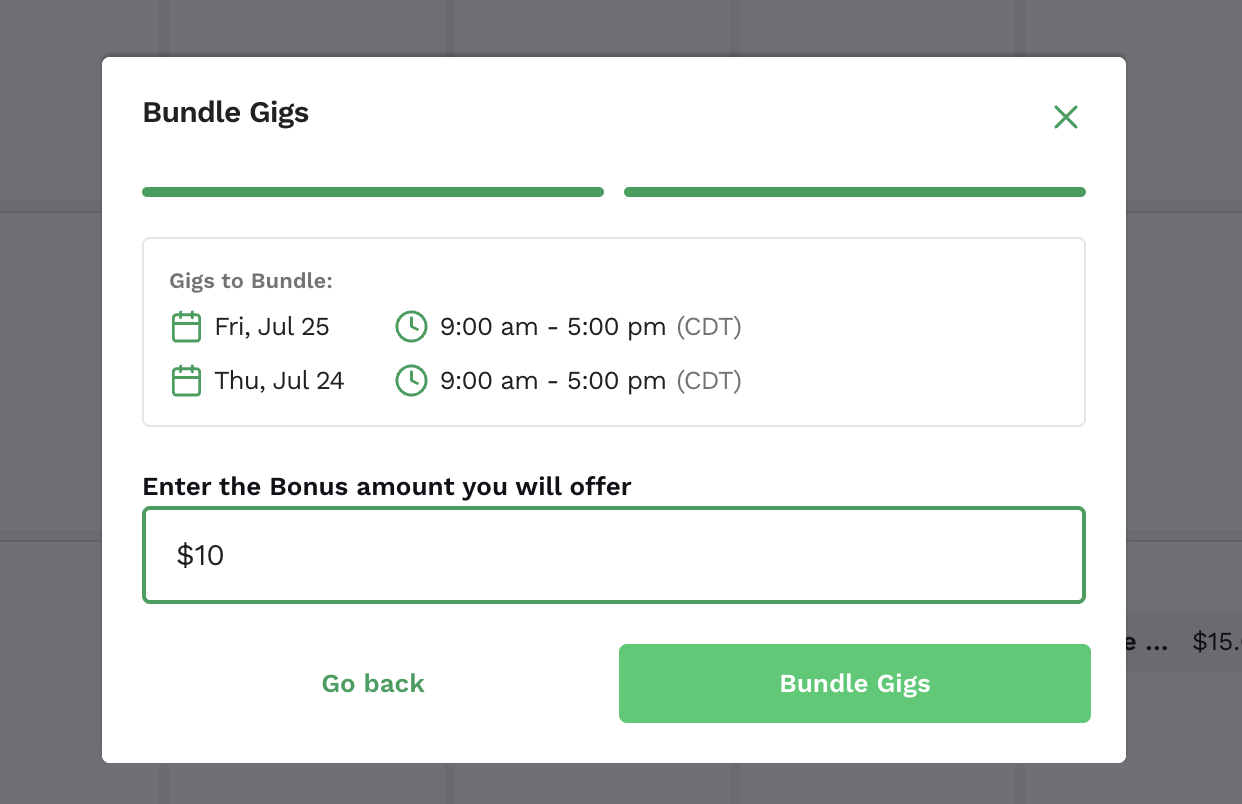This screenshot has height=804, width=1242.
Task: Go back to the previous step
Action: (373, 683)
